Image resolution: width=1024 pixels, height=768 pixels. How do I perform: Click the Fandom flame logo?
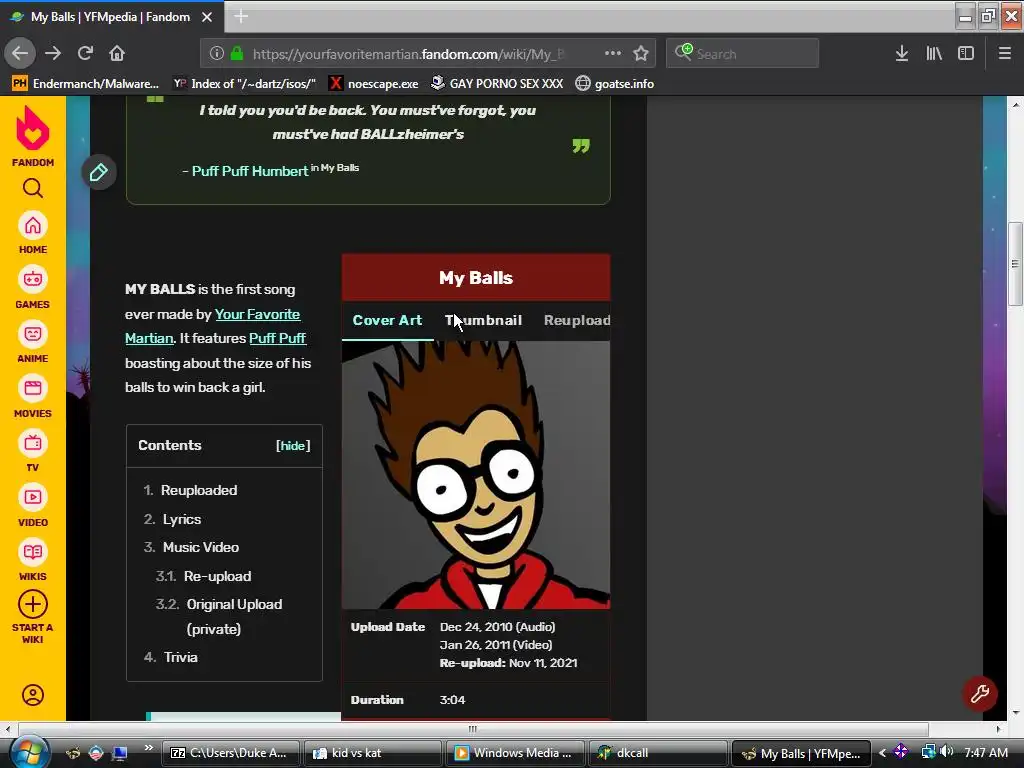(x=33, y=128)
